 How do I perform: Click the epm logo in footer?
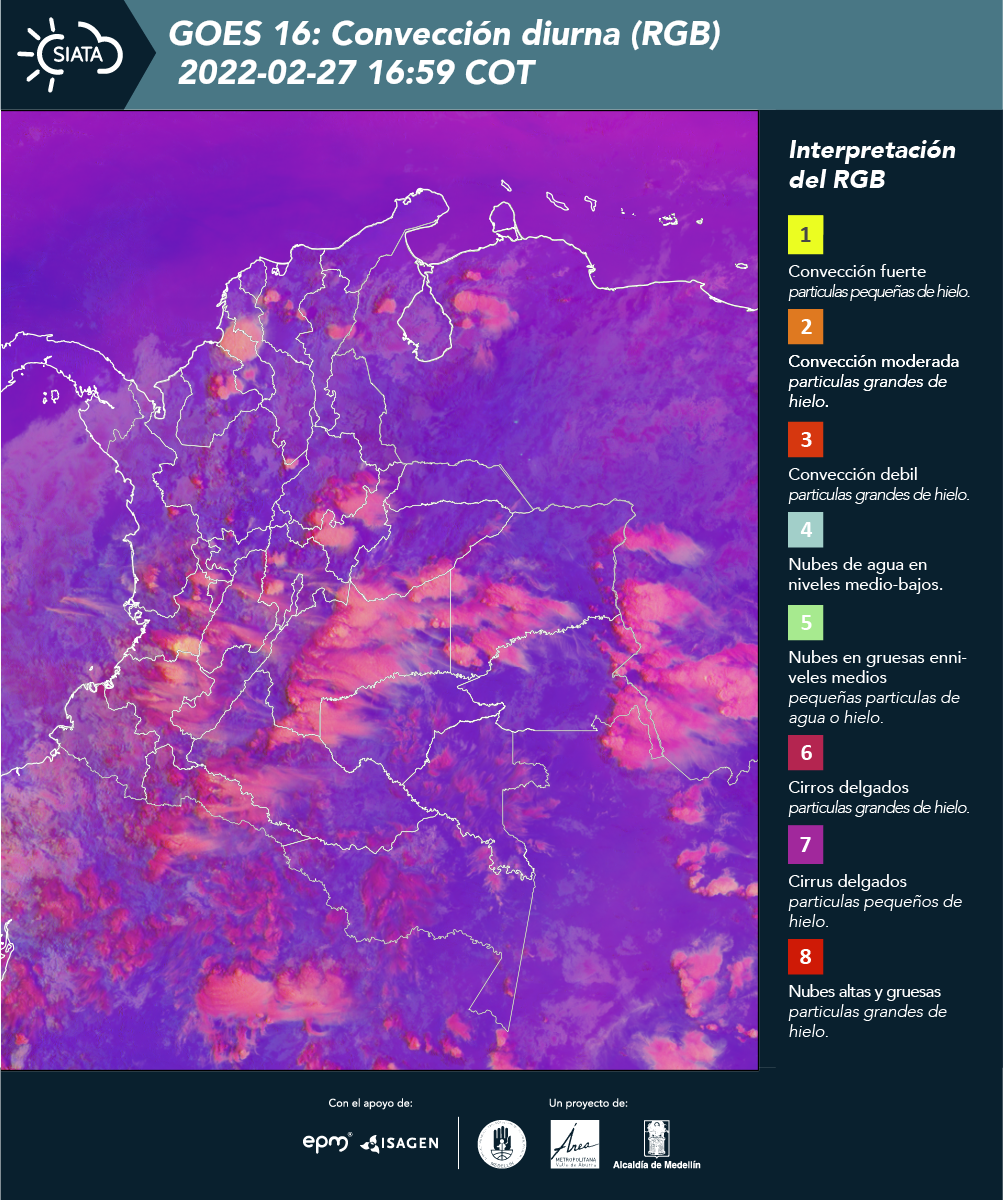(x=328, y=1142)
